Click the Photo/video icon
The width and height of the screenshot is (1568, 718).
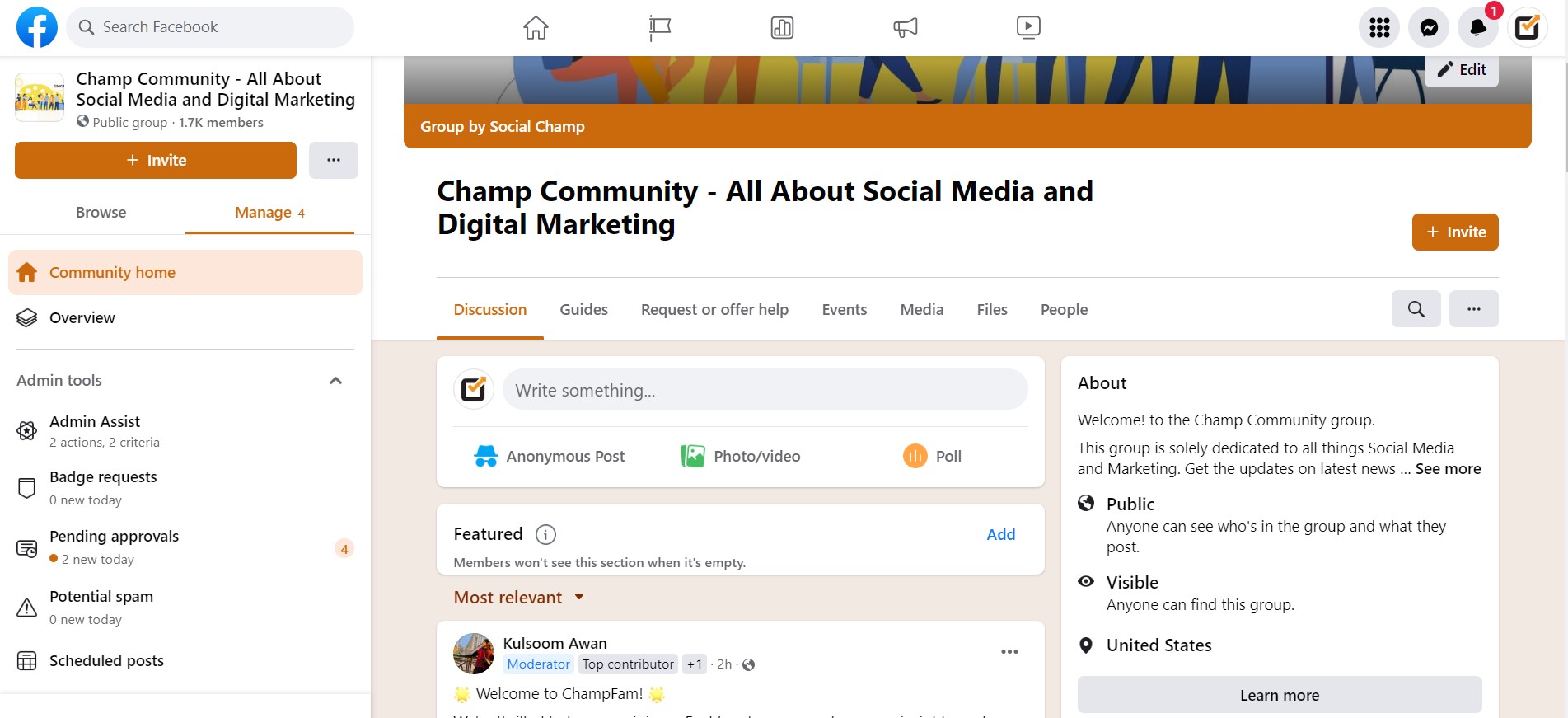[x=692, y=456]
